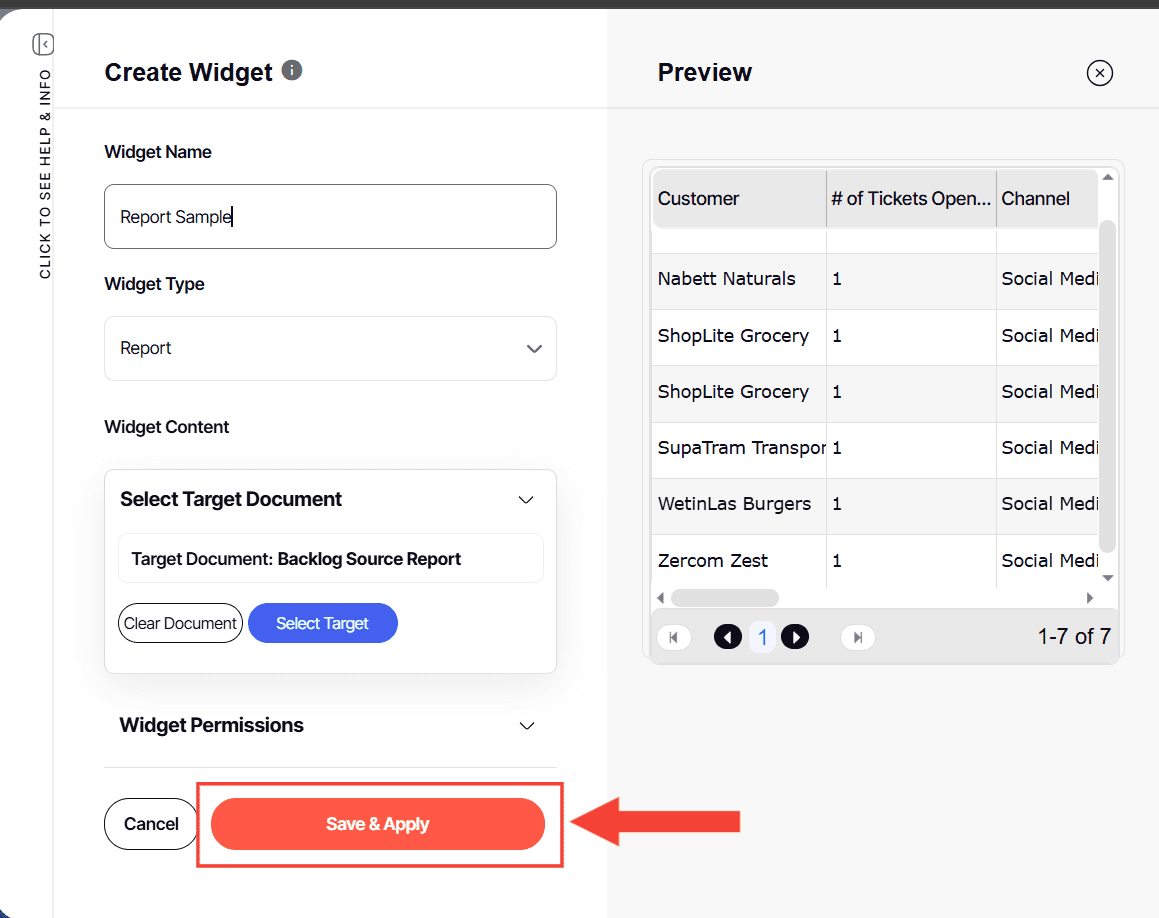
Task: Click the Clear Document button
Action: pyautogui.click(x=181, y=623)
